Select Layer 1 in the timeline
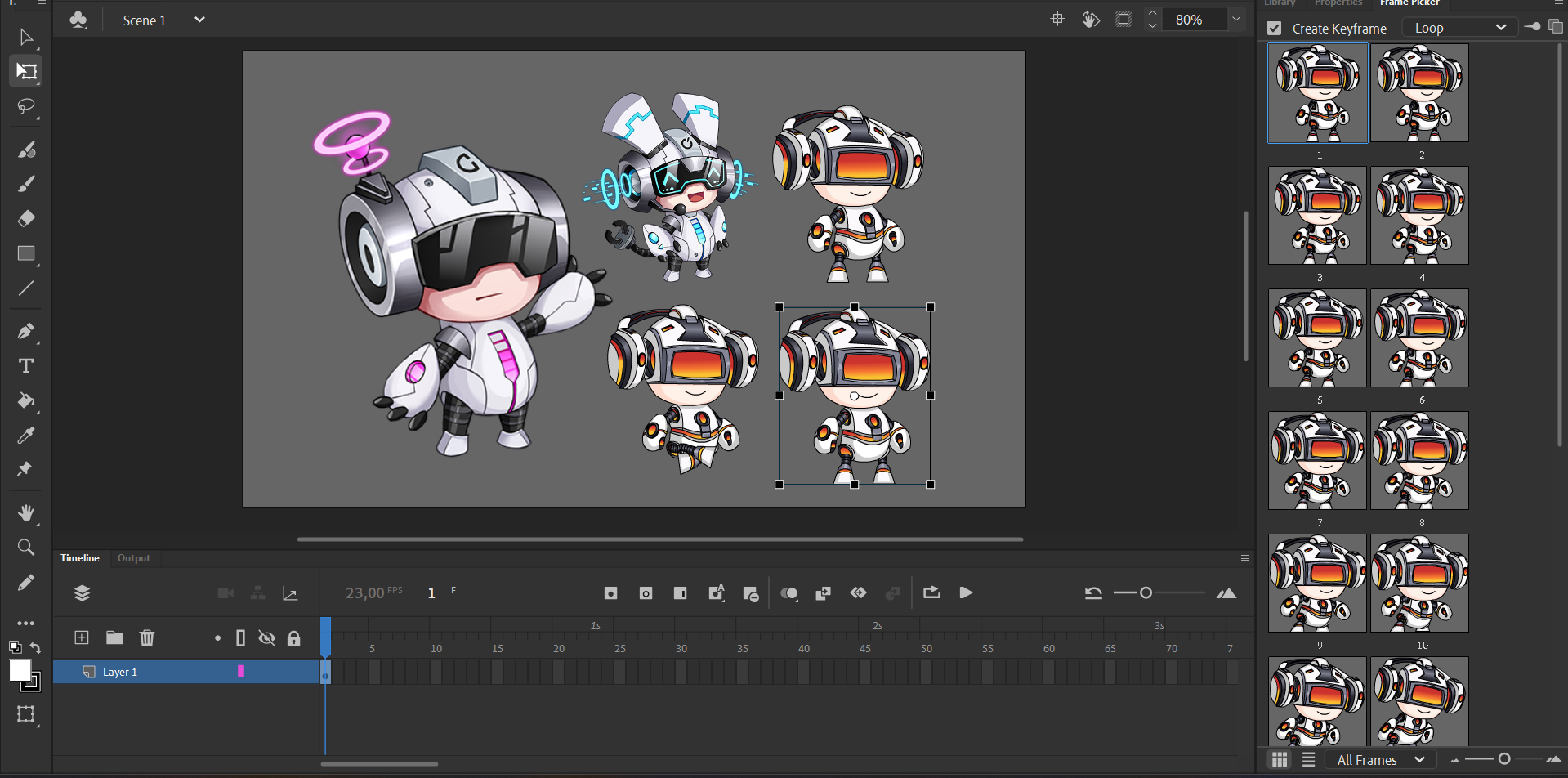 (120, 672)
